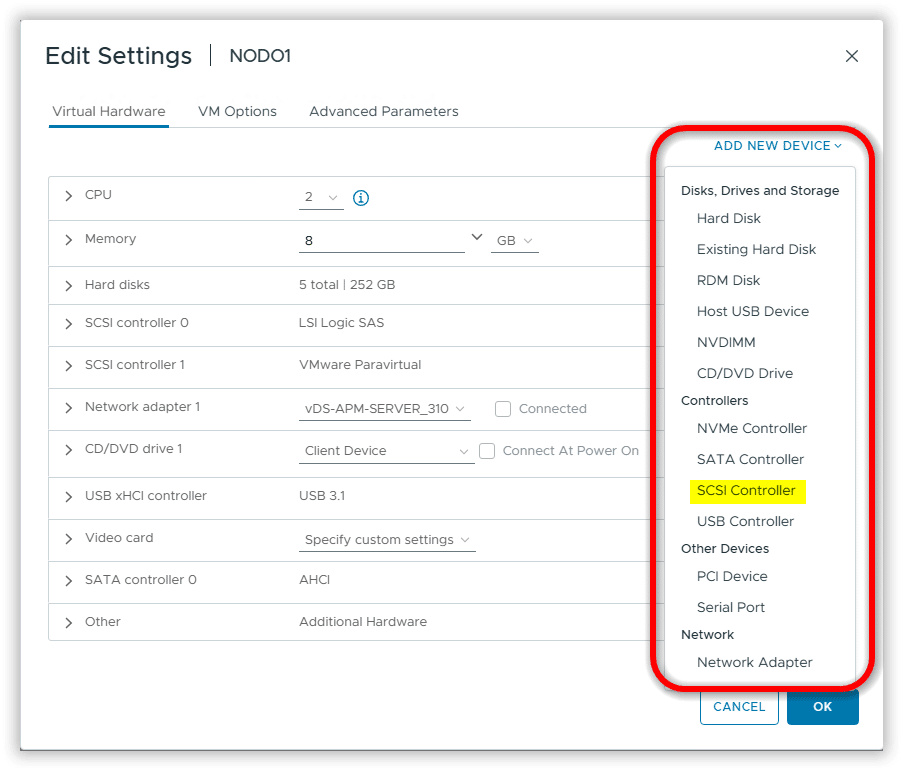Open the CPU count dropdown
This screenshot has height=771, width=903.
pyautogui.click(x=321, y=197)
